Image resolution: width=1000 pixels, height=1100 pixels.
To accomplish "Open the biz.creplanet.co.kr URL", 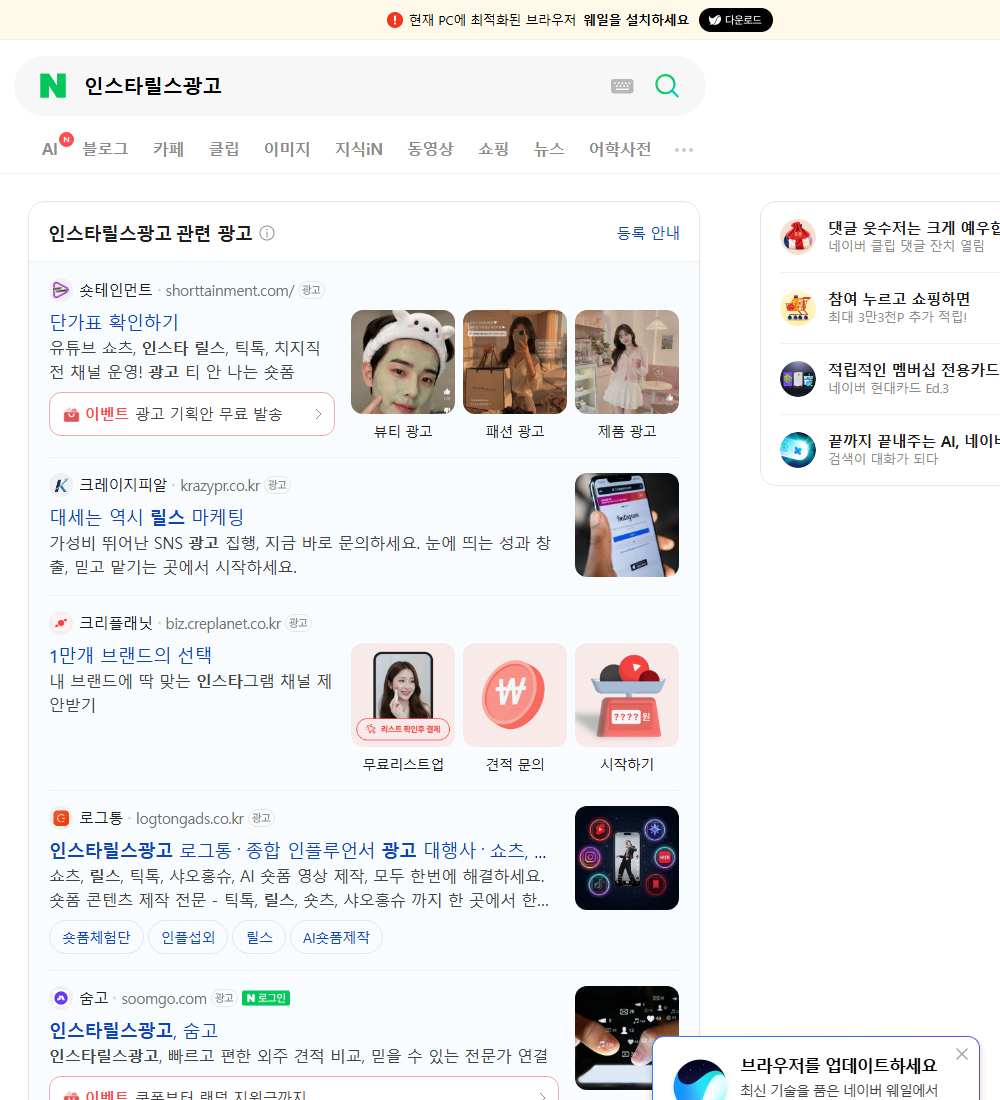I will (223, 624).
